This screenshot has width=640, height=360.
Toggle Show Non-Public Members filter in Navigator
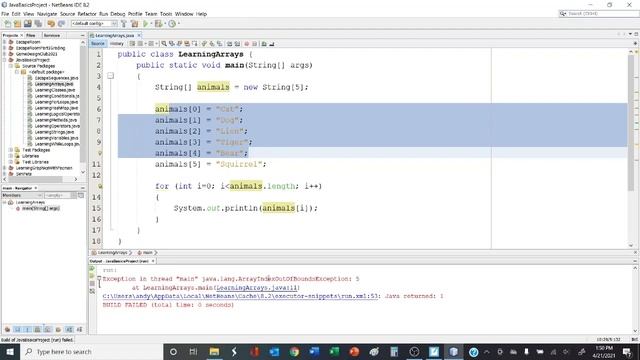38,329
